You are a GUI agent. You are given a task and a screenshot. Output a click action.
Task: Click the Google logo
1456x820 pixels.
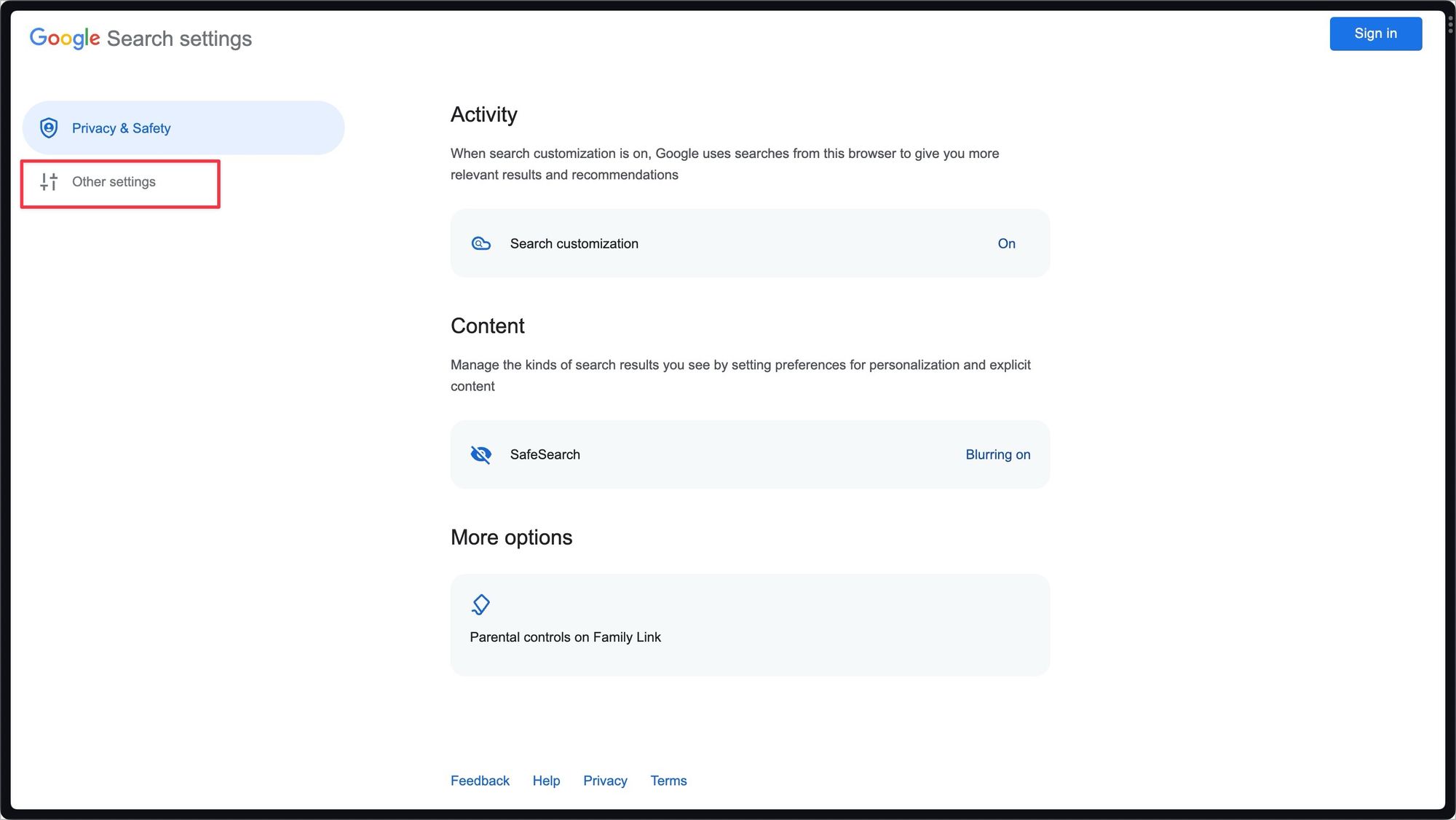tap(65, 38)
